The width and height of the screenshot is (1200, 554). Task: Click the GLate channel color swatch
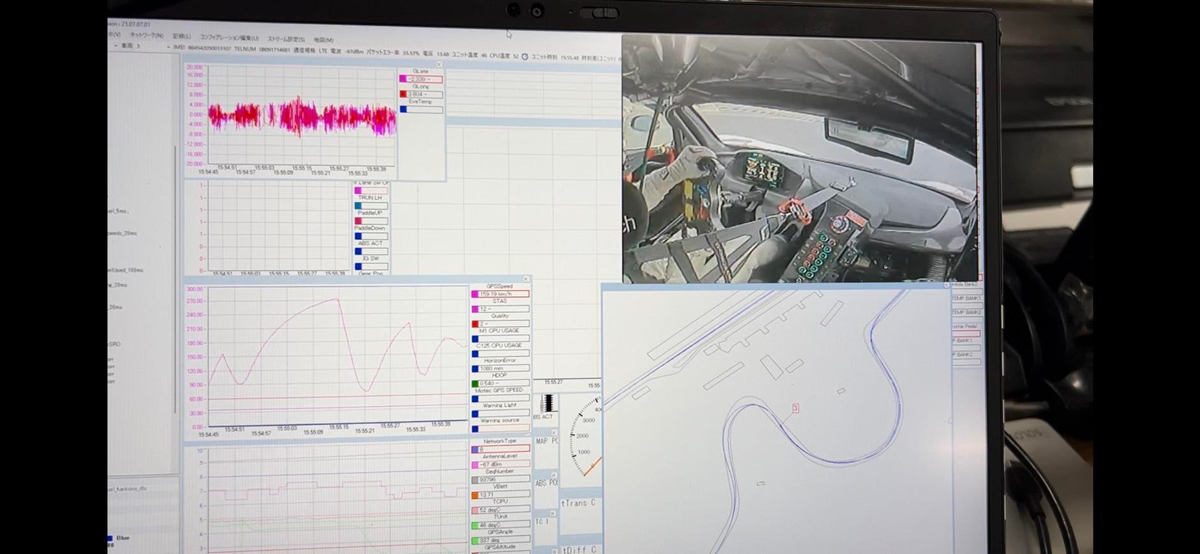(x=403, y=79)
